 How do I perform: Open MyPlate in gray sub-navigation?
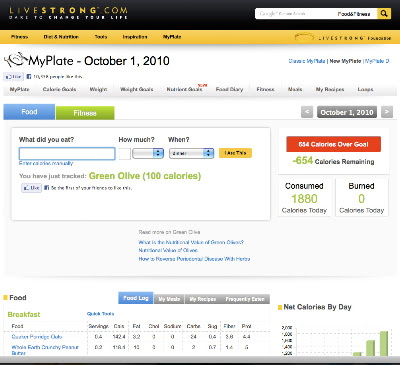pos(20,89)
